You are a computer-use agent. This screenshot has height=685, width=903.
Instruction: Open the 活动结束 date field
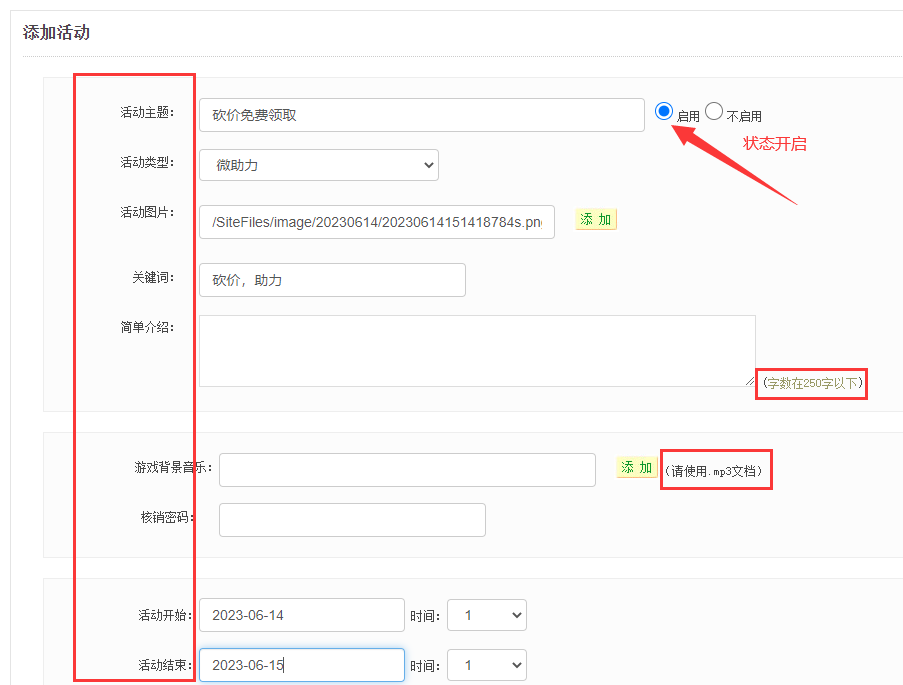point(301,665)
